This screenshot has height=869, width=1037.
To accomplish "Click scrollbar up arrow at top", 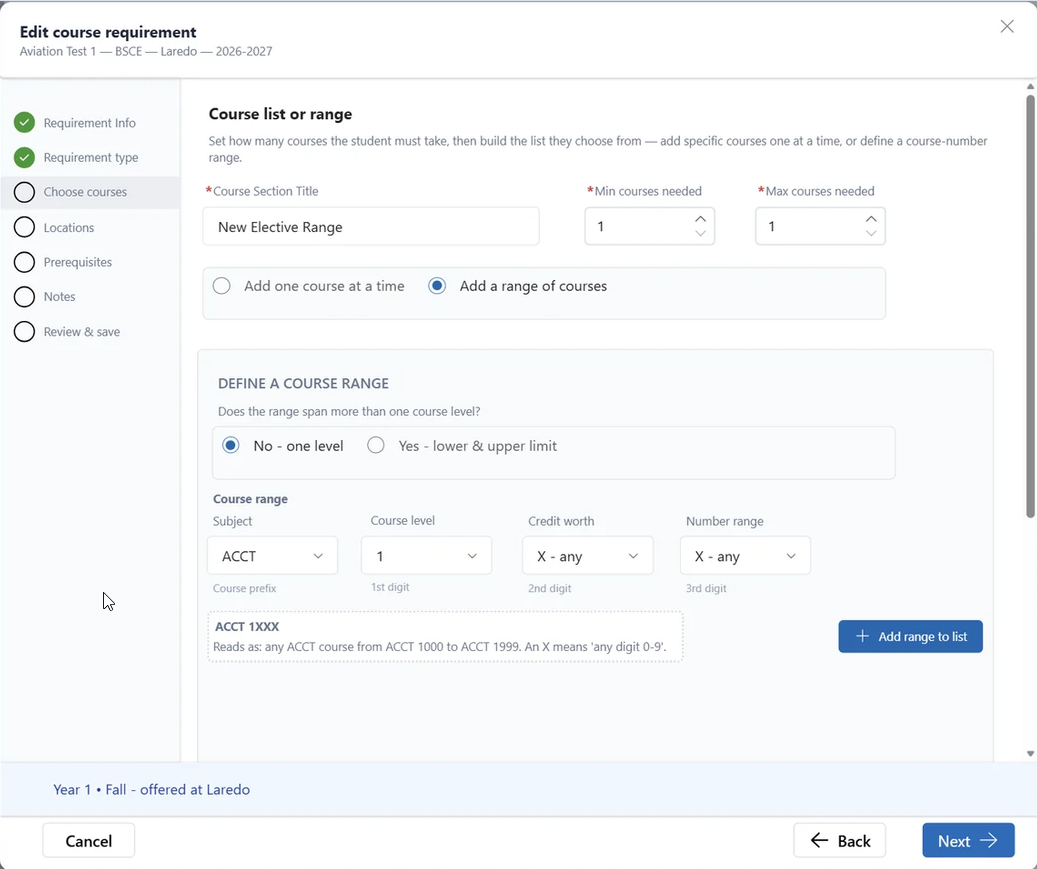I will tap(1030, 87).
